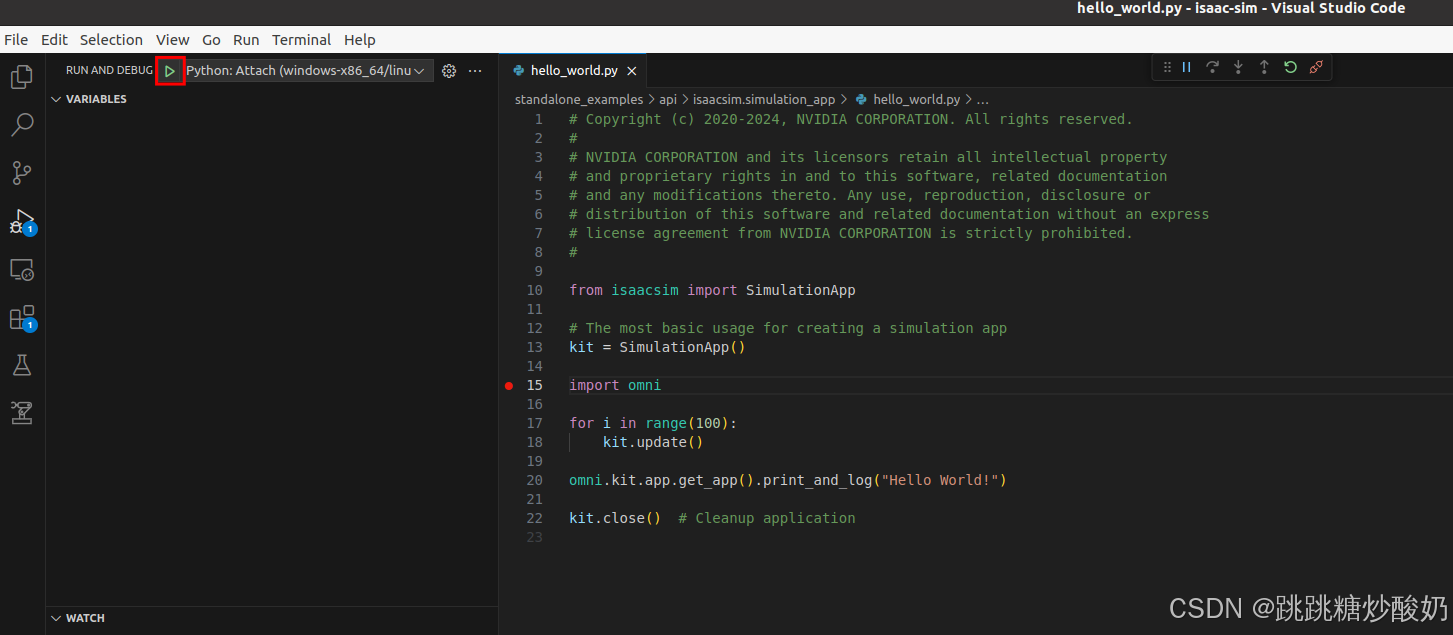Open the Run menu
This screenshot has width=1453, height=635.
pos(246,39)
